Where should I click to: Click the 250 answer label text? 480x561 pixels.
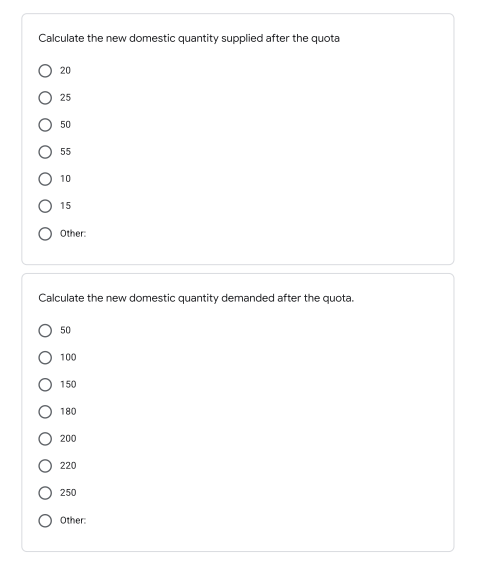click(x=68, y=493)
